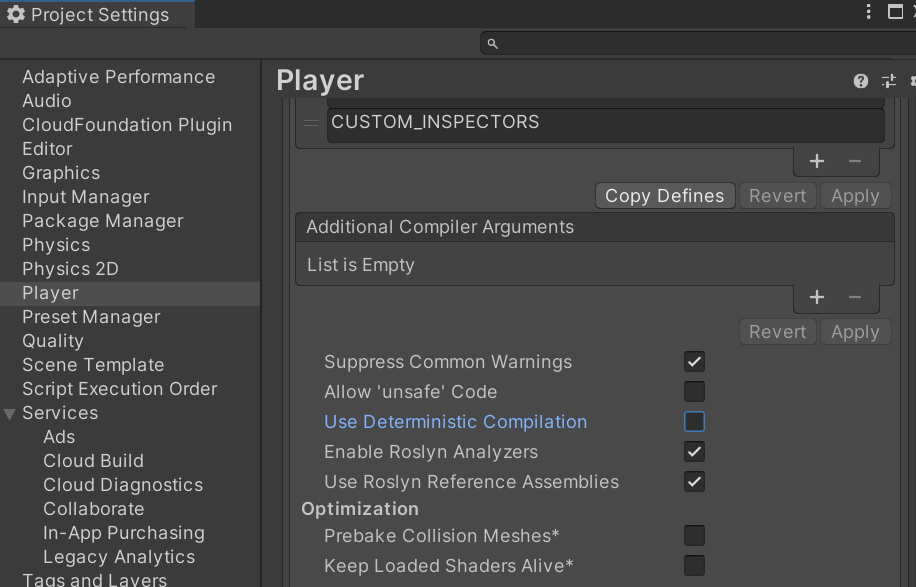Uncheck Suppress Common Warnings
Viewport: 916px width, 587px height.
(x=694, y=362)
